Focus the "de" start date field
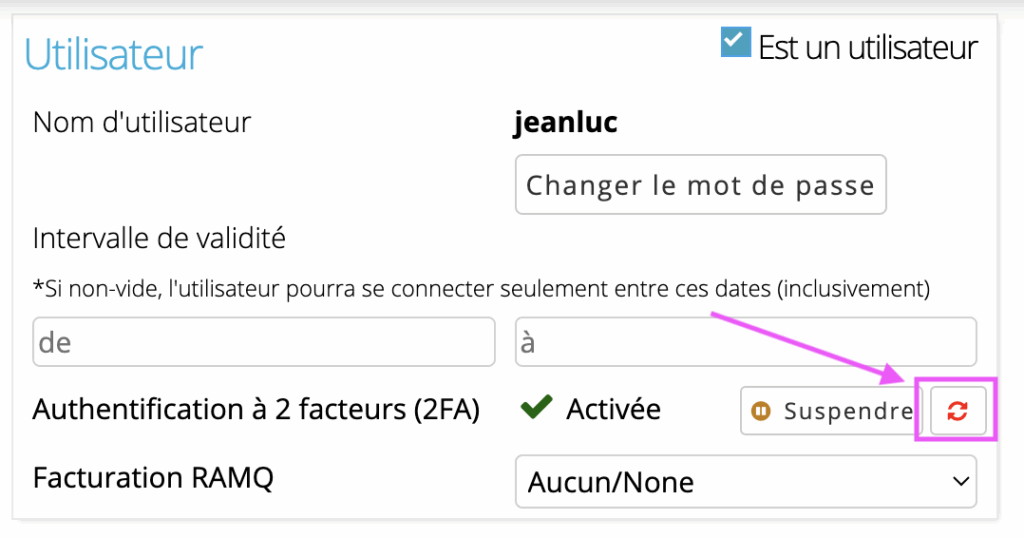Screen dimensions: 1024x538 point(264,342)
